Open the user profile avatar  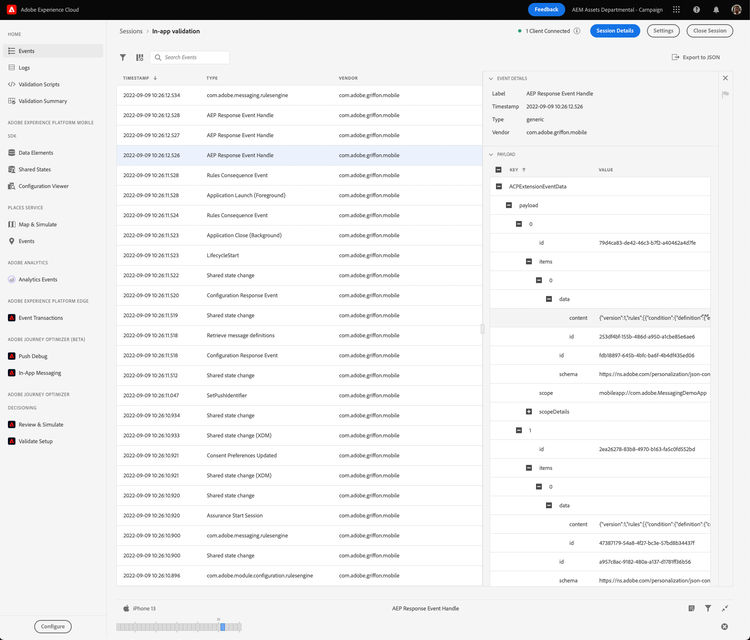pos(737,10)
